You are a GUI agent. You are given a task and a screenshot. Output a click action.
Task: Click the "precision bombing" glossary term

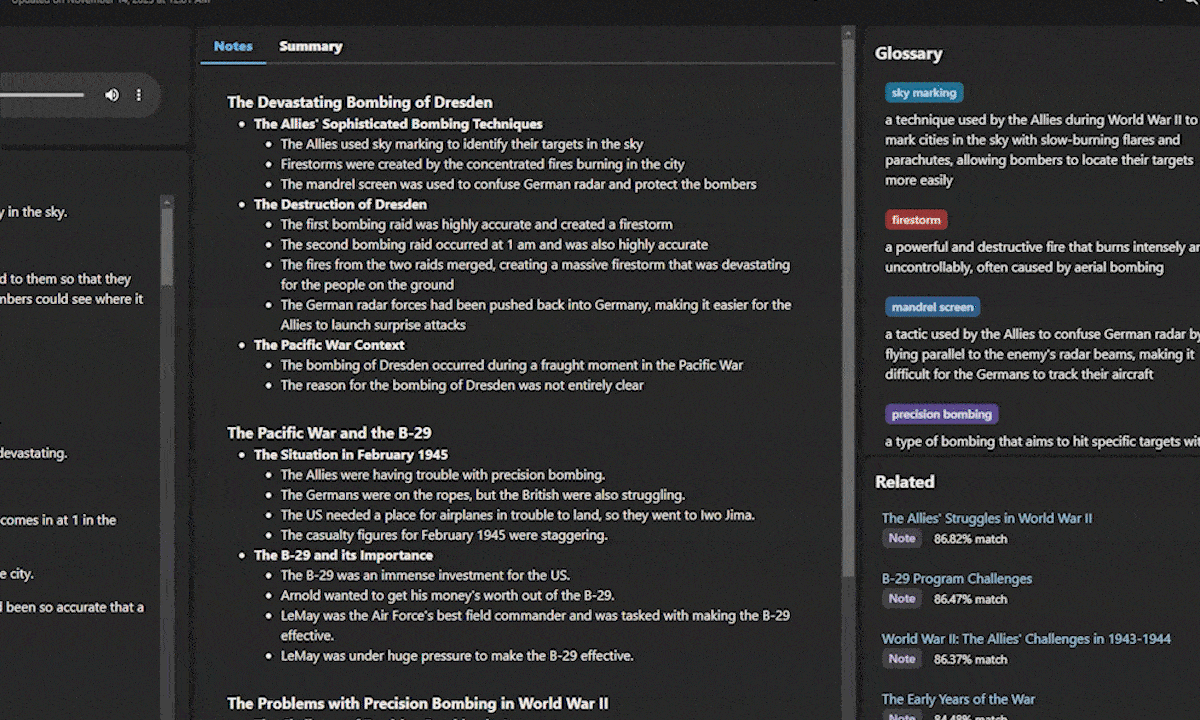click(x=941, y=413)
